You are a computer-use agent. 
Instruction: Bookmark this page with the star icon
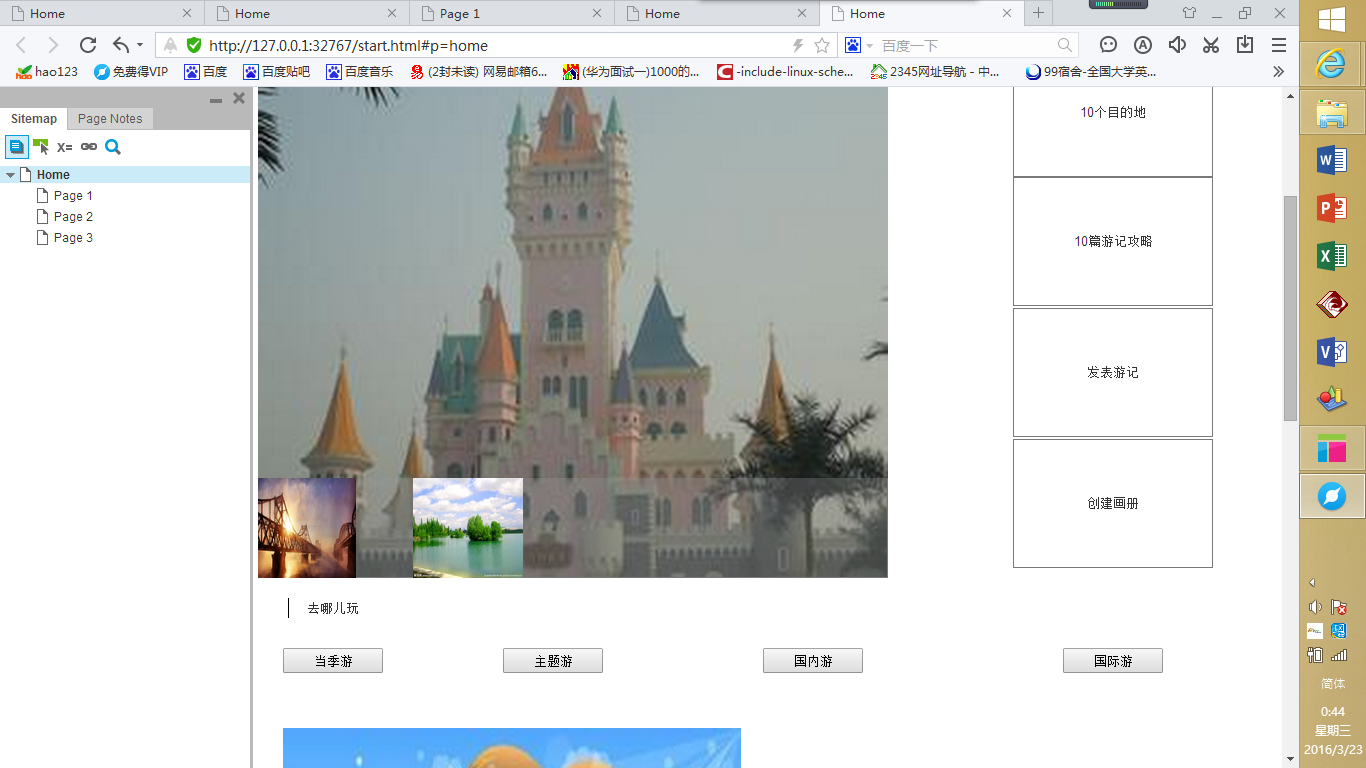822,45
